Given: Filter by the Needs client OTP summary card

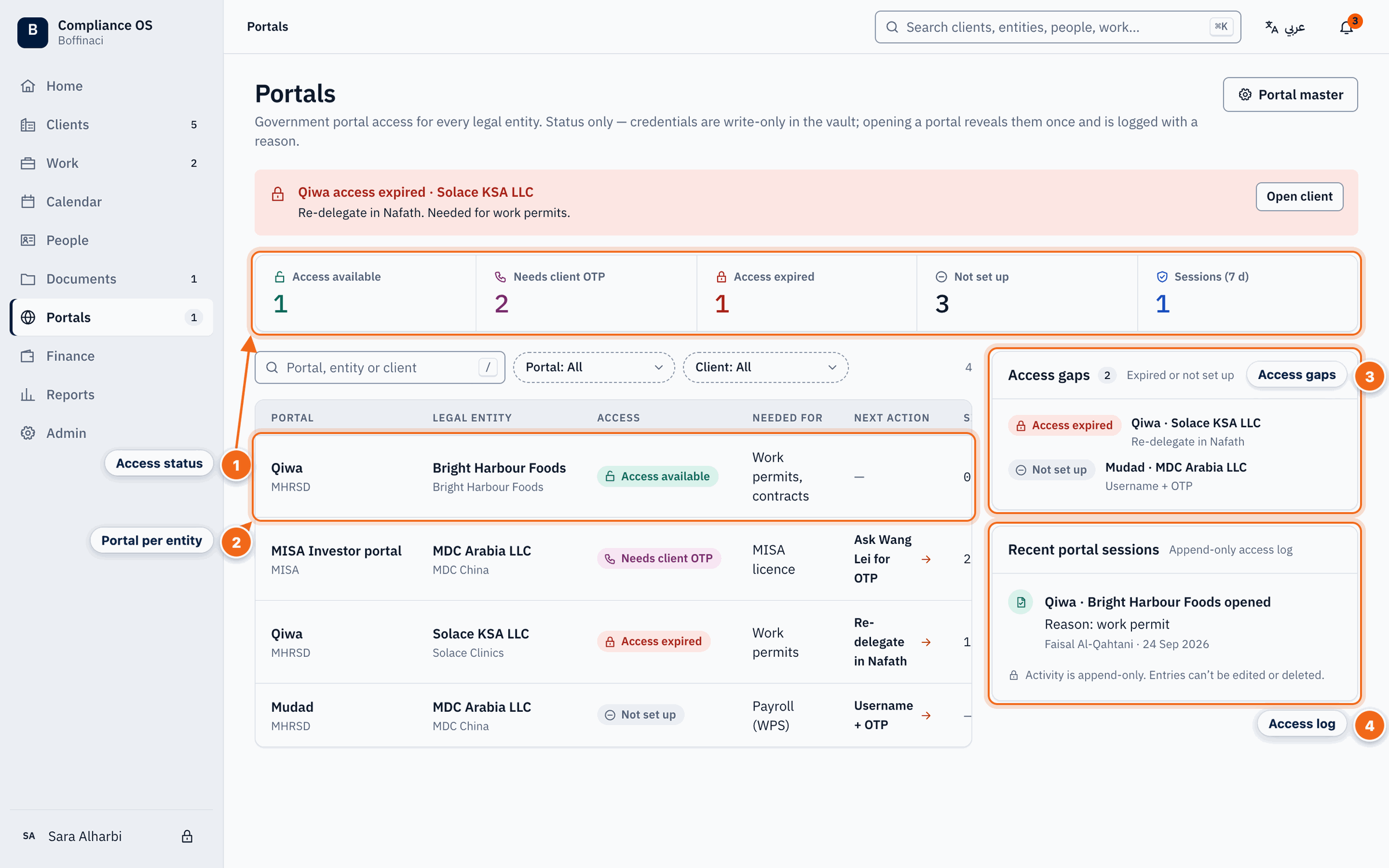Looking at the screenshot, I should (586, 293).
